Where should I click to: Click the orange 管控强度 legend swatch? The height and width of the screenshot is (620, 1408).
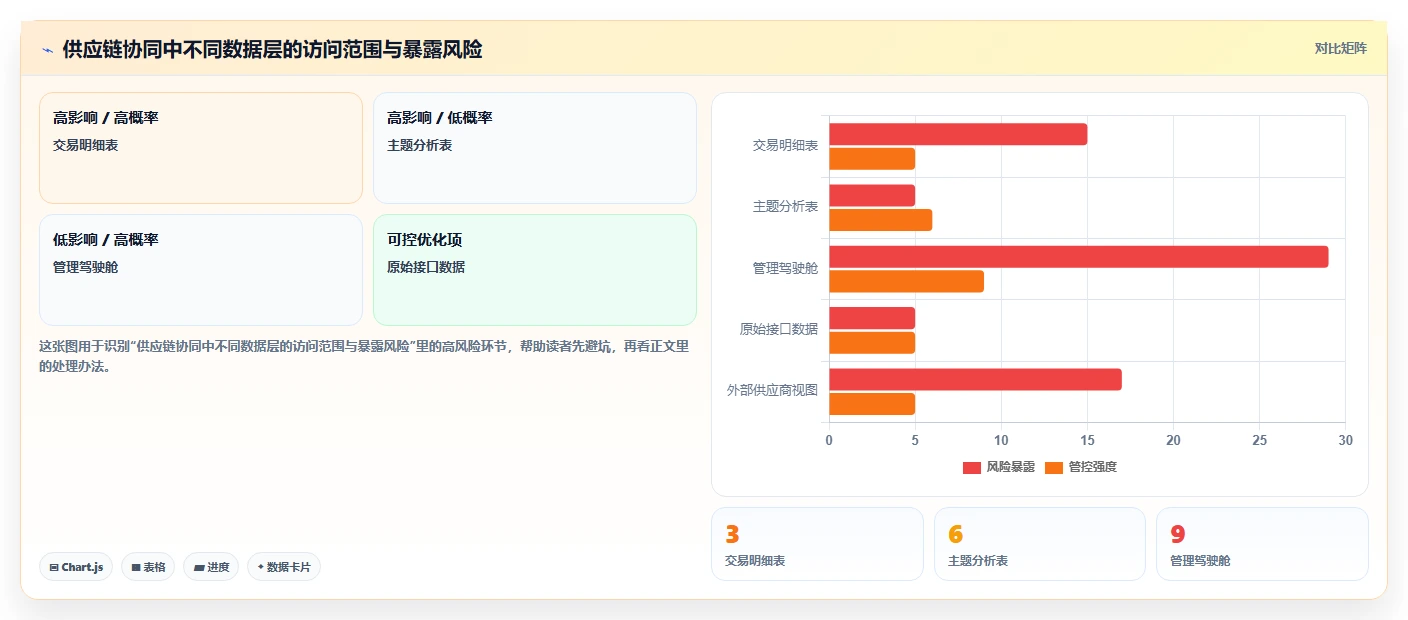pyautogui.click(x=1054, y=468)
